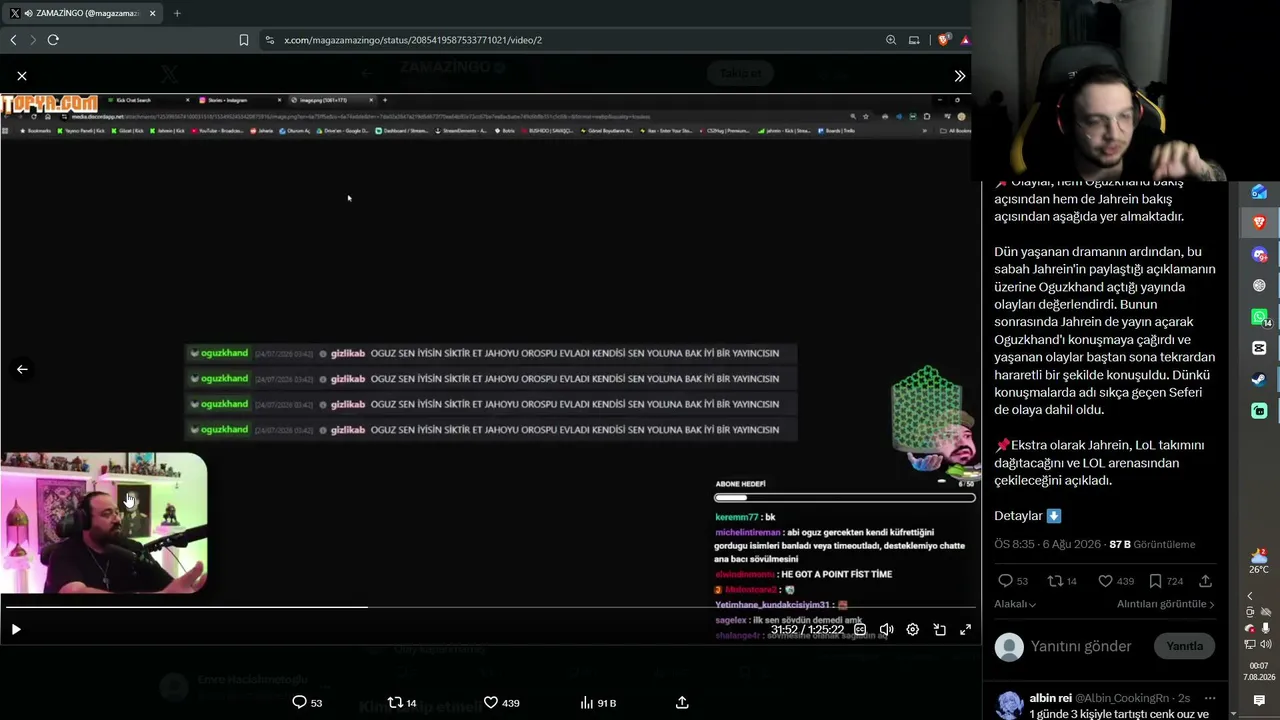Open albin rei's profile avatar
Viewport: 1280px width, 720px height.
pyautogui.click(x=1010, y=704)
